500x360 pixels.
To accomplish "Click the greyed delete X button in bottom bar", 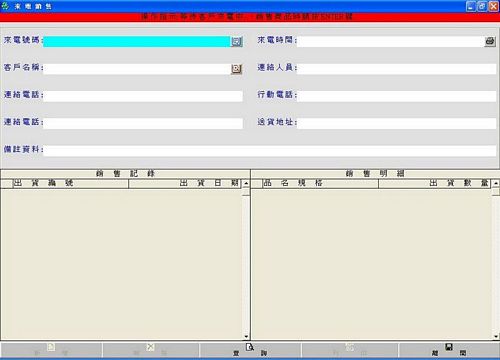I will [x=151, y=350].
